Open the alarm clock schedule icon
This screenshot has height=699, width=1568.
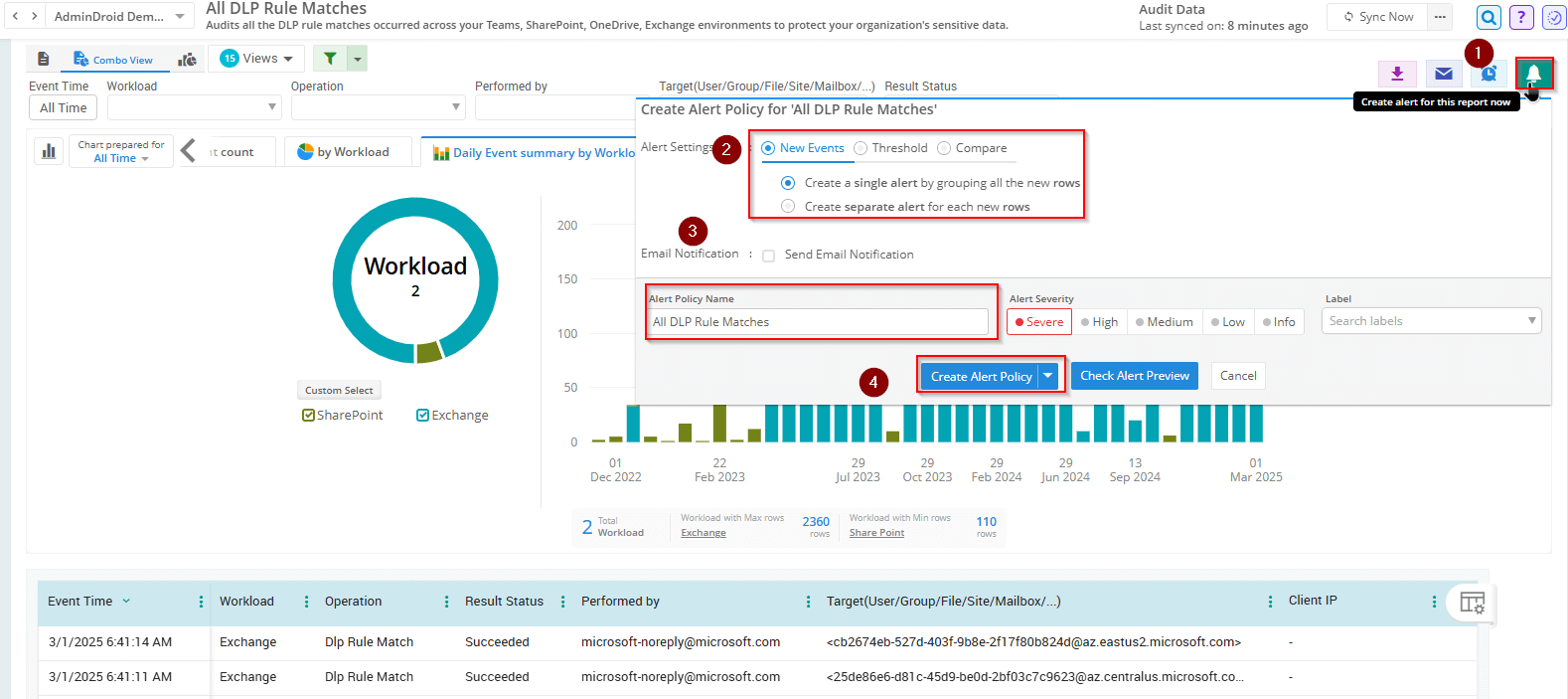[1489, 74]
